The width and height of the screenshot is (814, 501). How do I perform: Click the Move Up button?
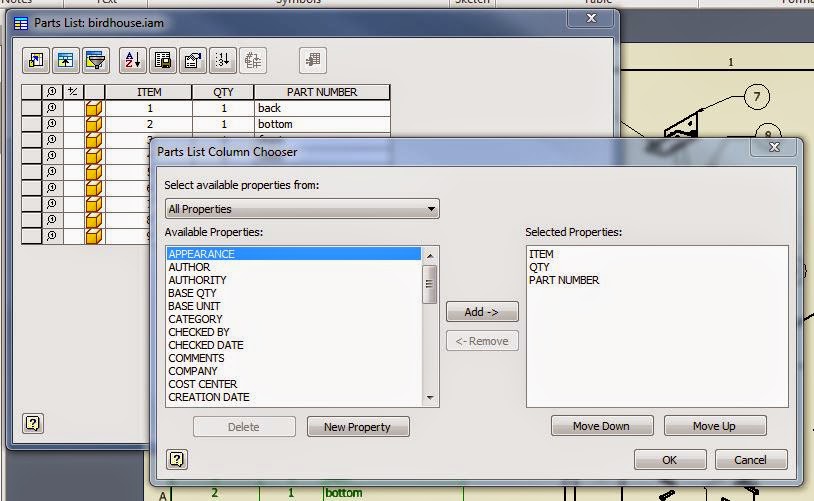[x=715, y=426]
